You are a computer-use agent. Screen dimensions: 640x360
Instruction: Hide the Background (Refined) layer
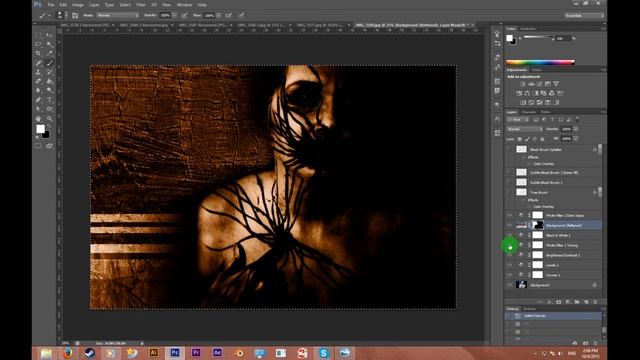(509, 225)
